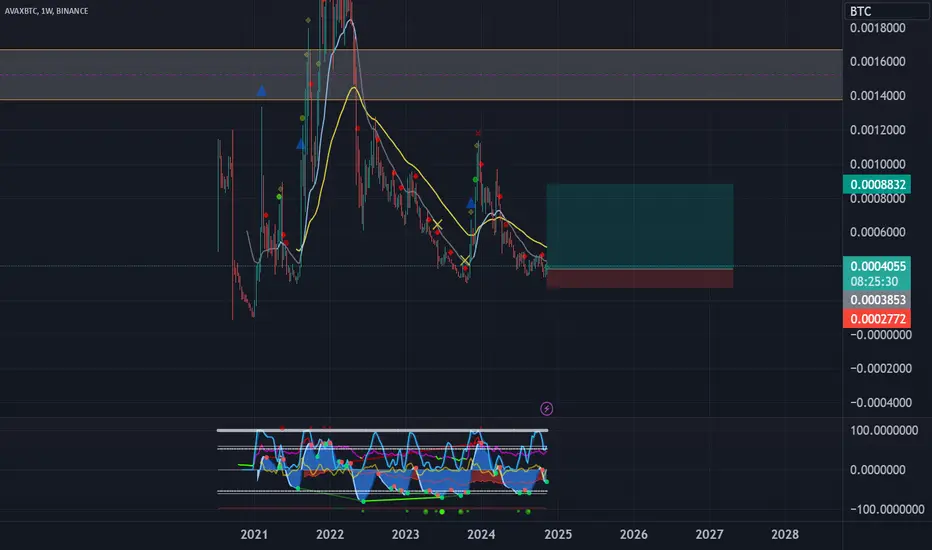Click the current price label 0.0004055

click(877, 266)
